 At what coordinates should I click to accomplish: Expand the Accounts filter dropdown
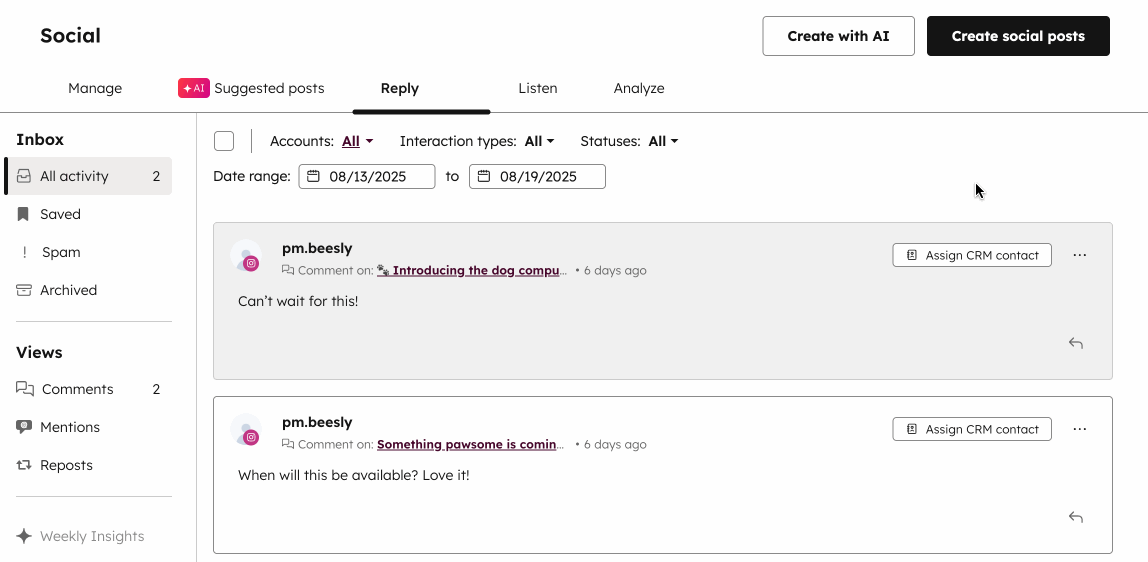pos(357,141)
